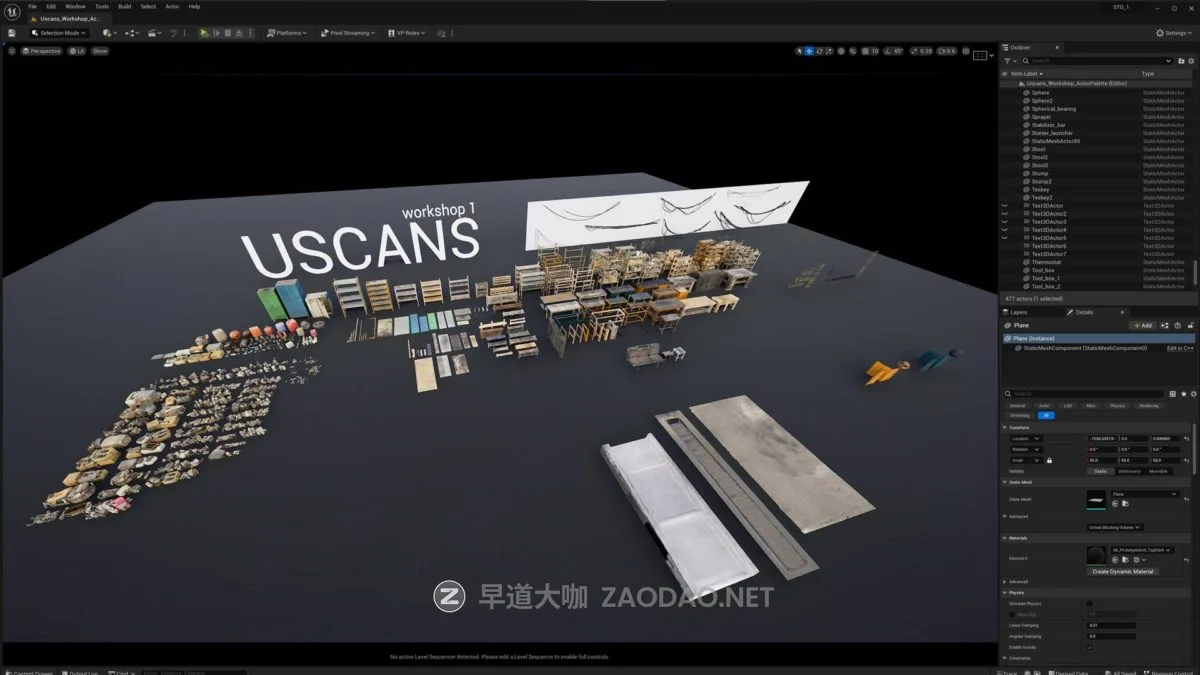Click the green Play button in toolbar

point(204,33)
